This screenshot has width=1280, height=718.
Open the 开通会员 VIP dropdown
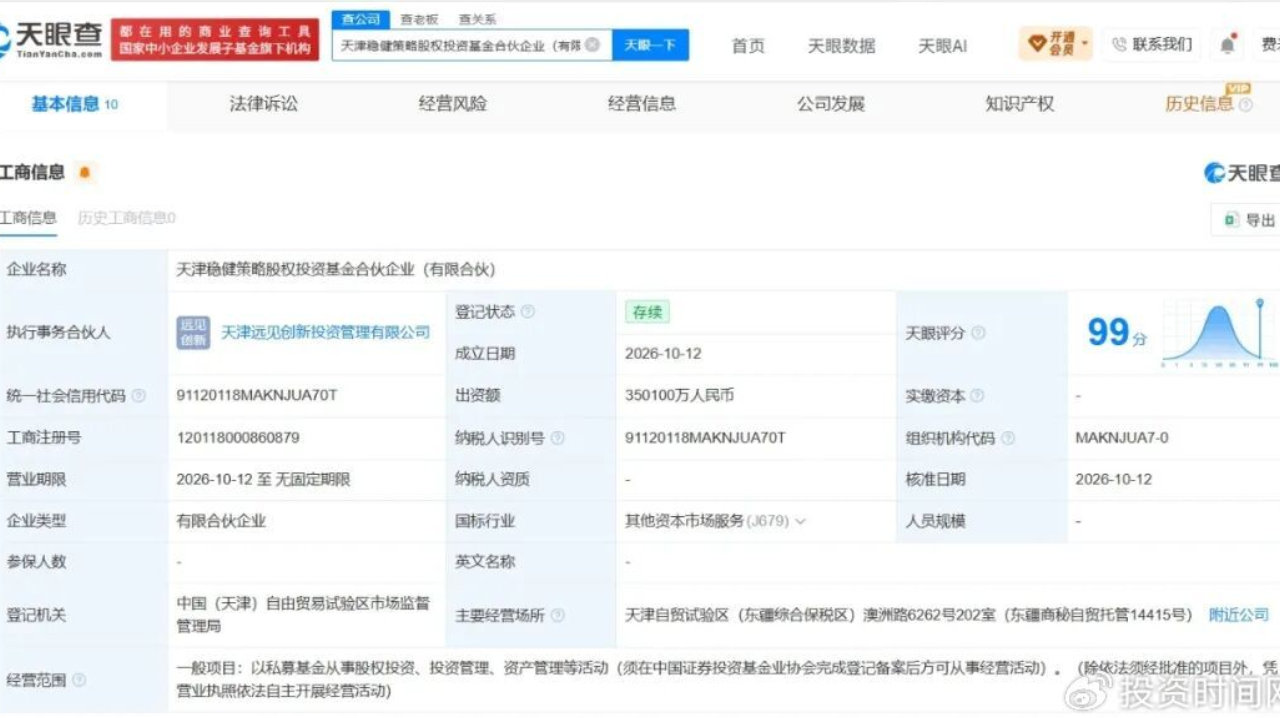tap(1056, 43)
